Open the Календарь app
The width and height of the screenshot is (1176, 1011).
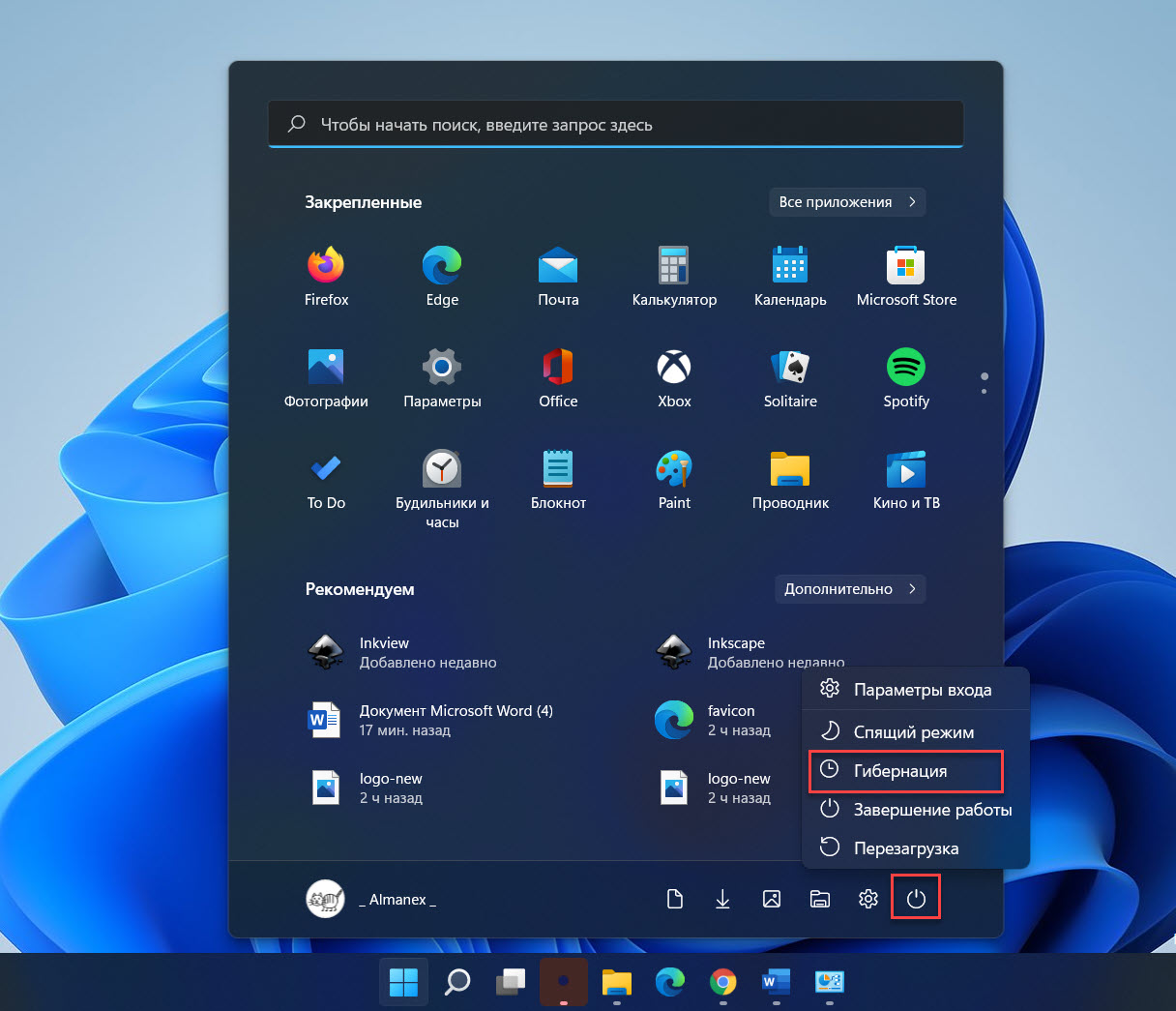tap(790, 278)
